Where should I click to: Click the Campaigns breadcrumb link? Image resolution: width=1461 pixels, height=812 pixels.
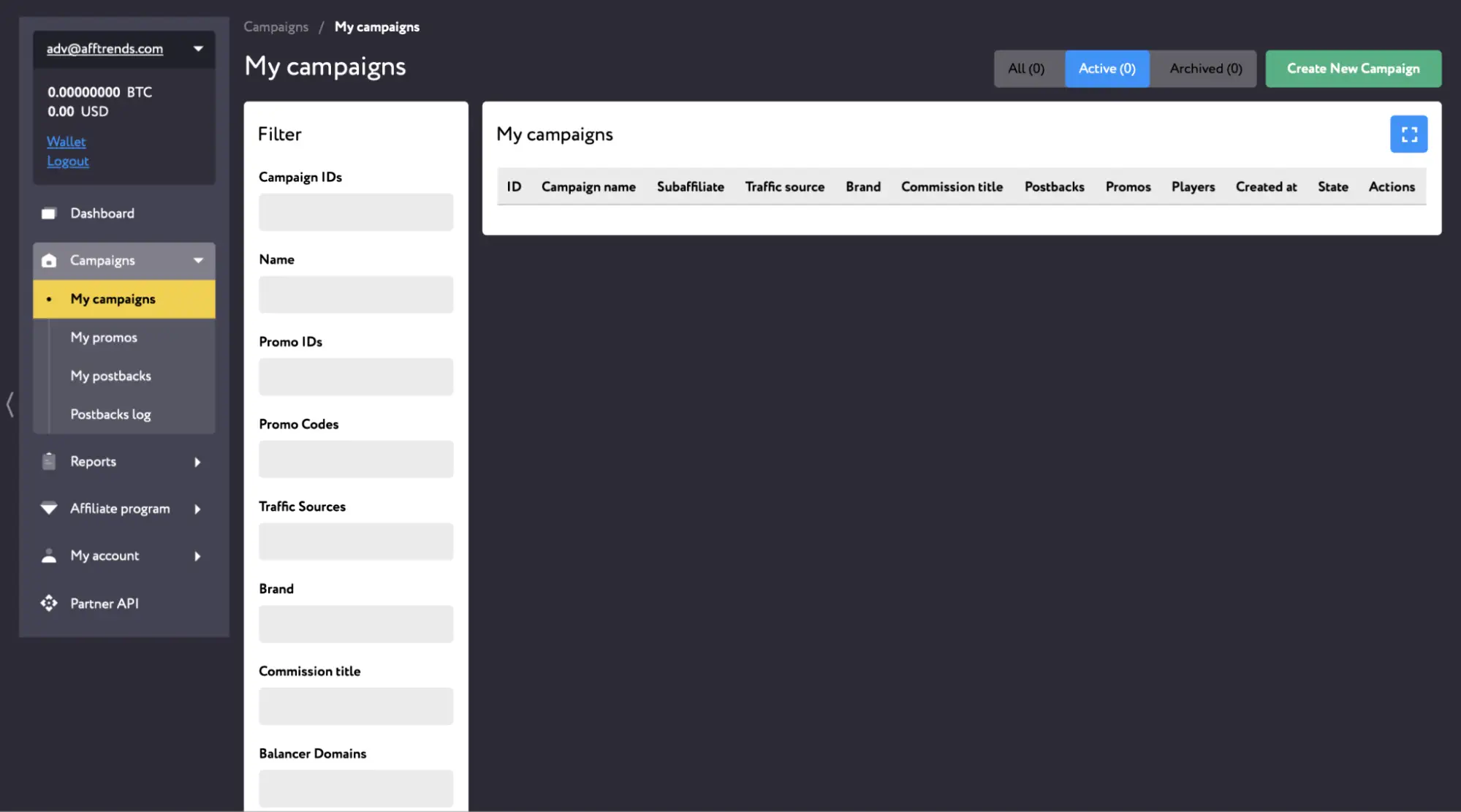276,27
